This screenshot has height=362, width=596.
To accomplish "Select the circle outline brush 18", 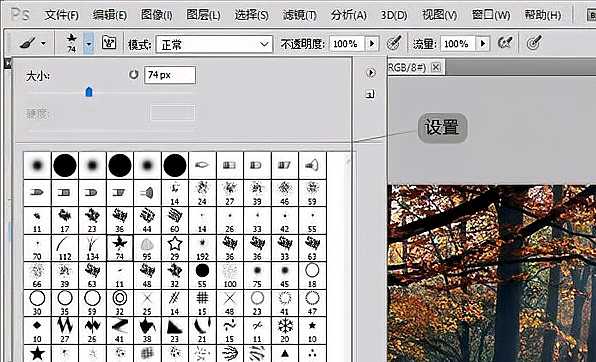I will (312, 275).
